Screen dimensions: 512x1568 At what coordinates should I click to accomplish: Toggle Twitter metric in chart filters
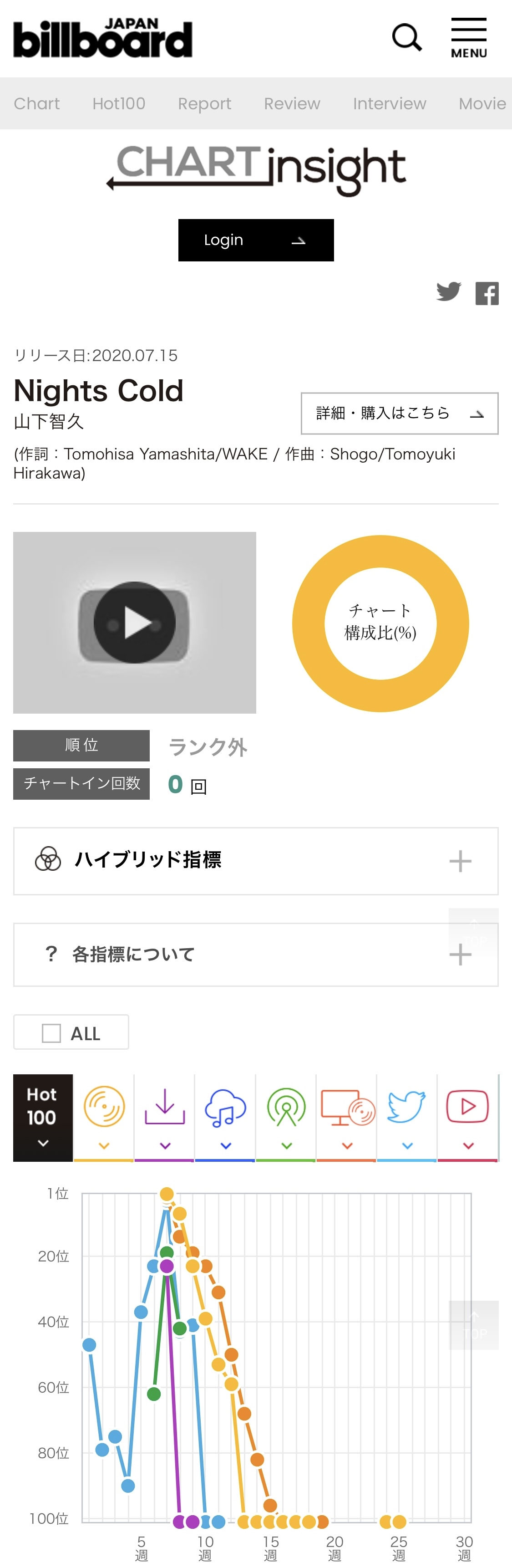pyautogui.click(x=407, y=1118)
